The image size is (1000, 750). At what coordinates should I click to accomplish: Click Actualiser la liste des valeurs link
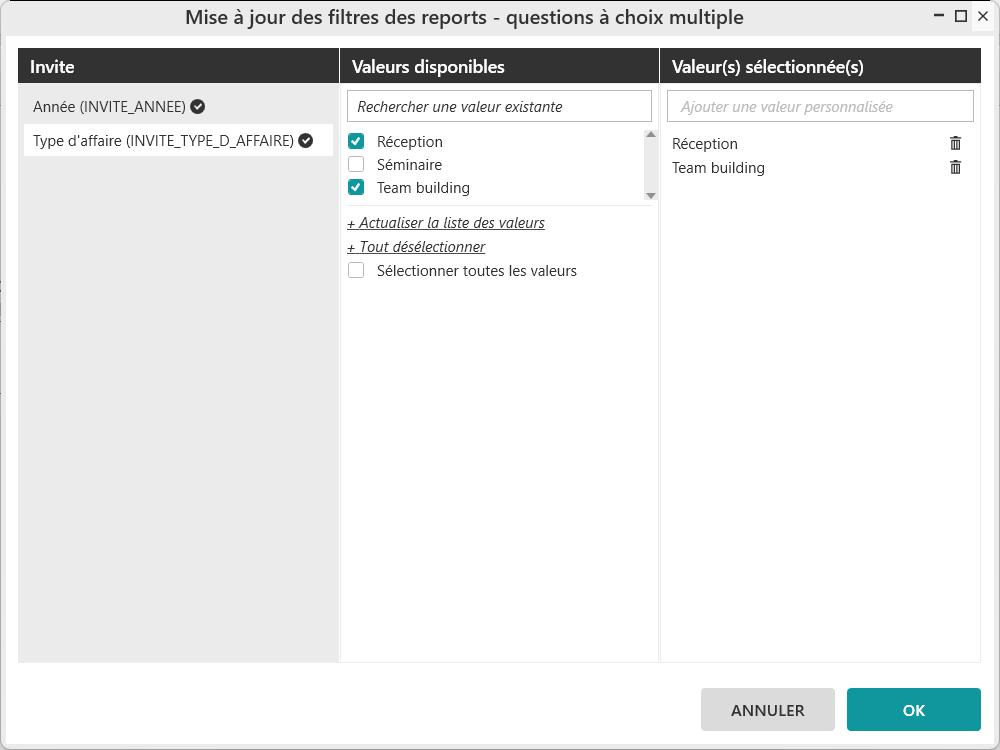[446, 223]
